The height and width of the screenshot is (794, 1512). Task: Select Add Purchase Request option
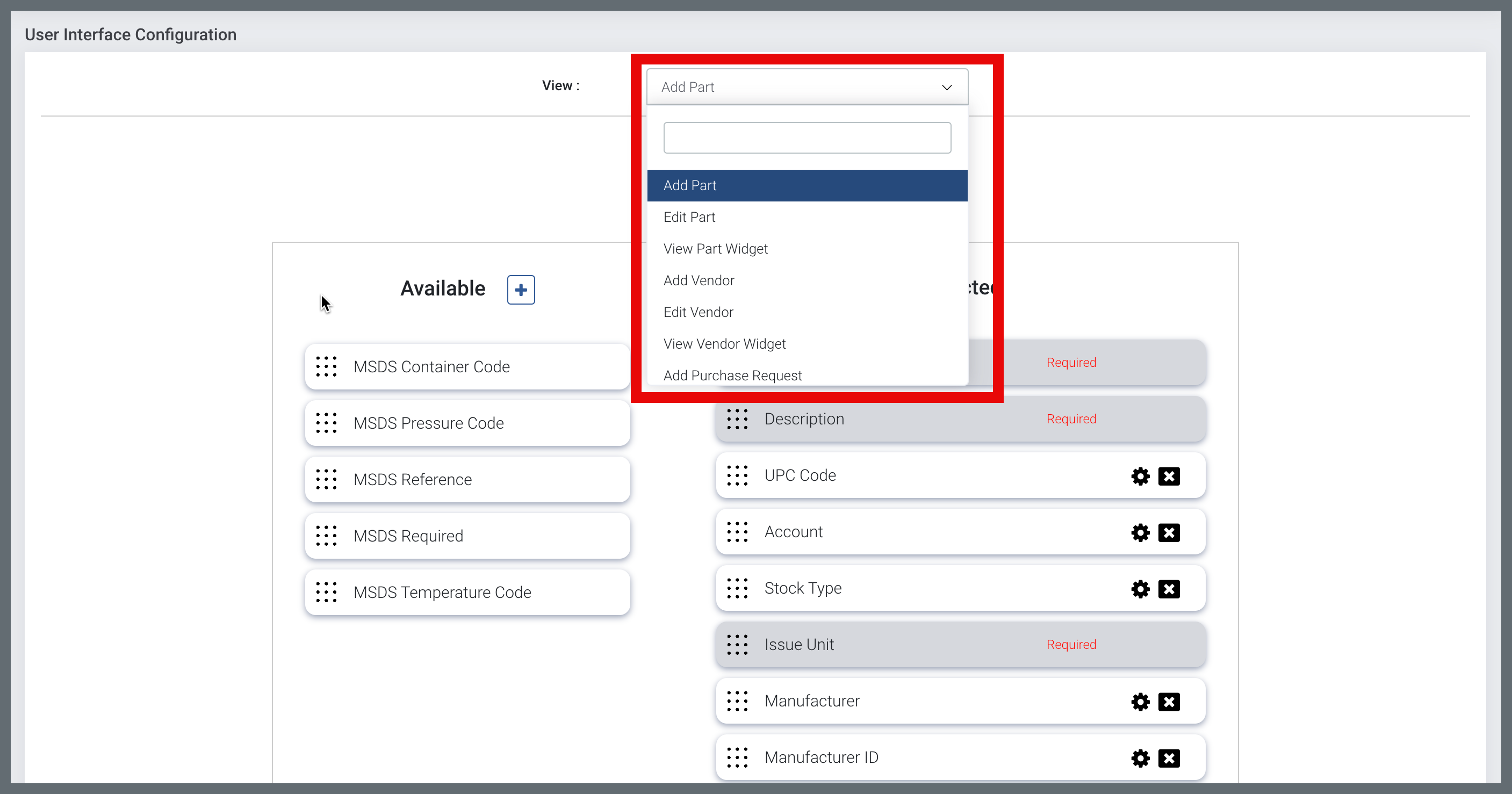[732, 376]
